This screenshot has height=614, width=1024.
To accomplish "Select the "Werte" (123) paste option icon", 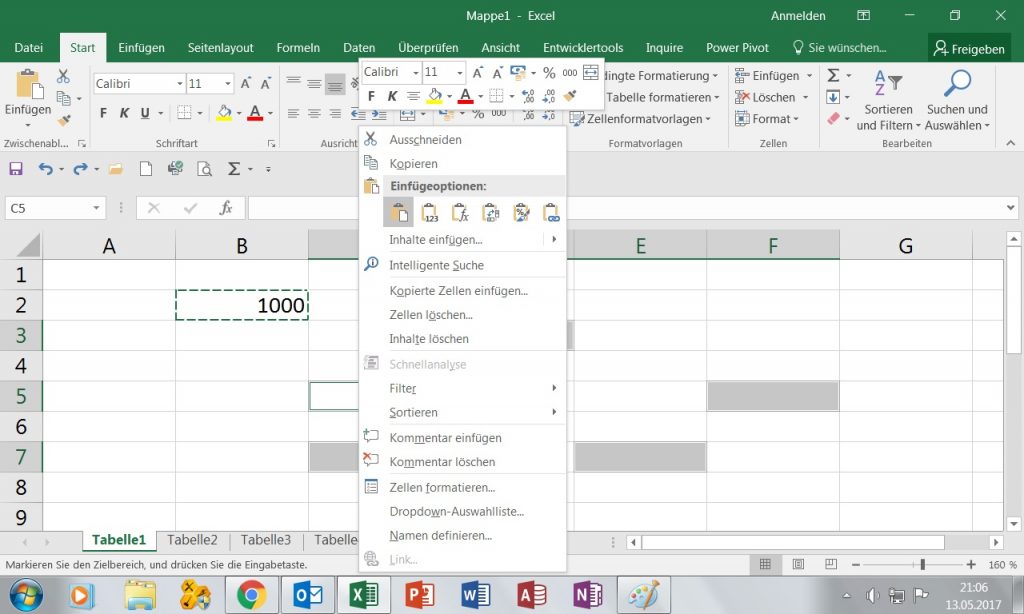I will click(x=429, y=211).
